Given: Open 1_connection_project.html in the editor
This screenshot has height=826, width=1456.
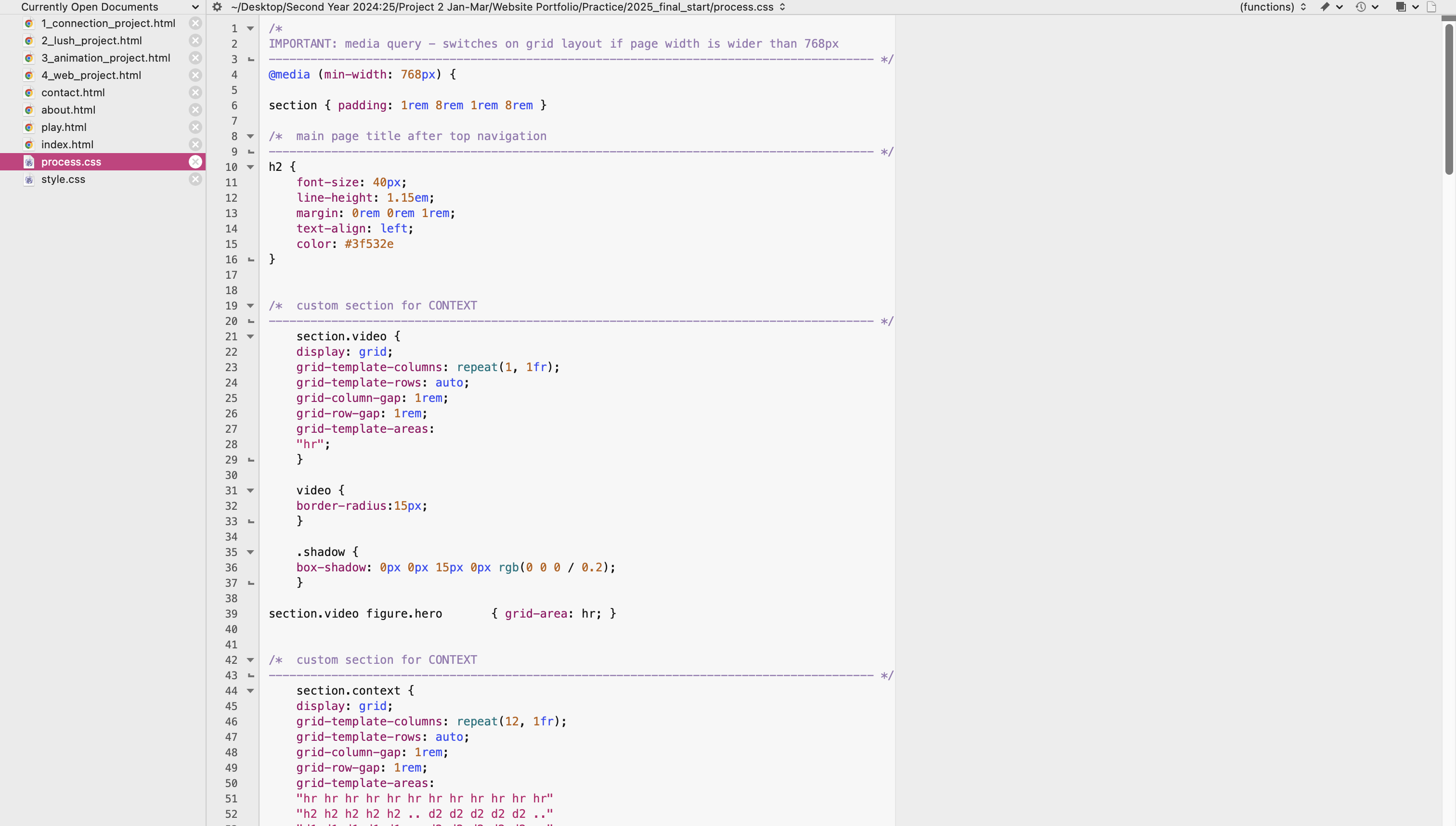Looking at the screenshot, I should 108,23.
